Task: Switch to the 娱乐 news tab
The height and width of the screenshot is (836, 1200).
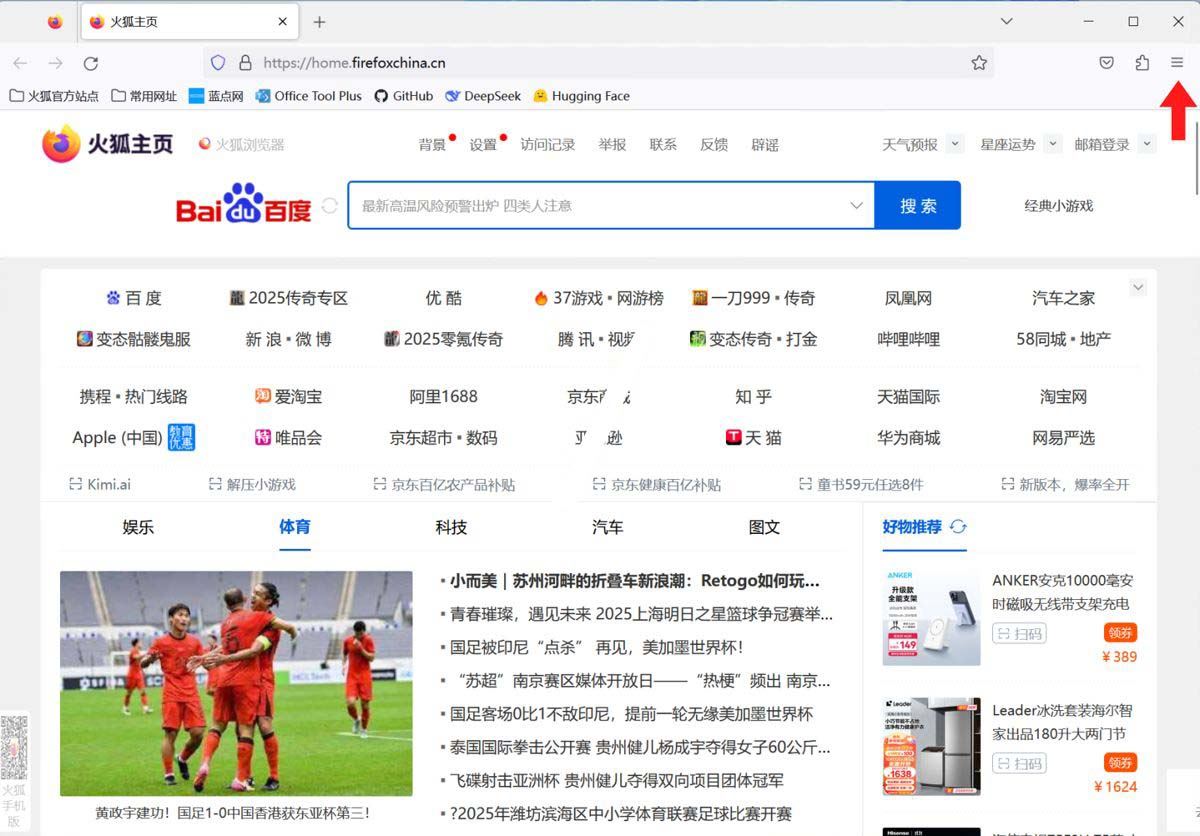Action: [x=138, y=527]
